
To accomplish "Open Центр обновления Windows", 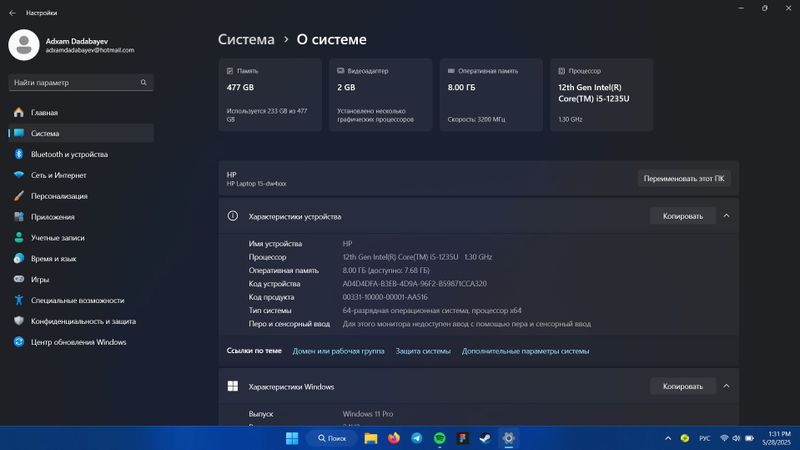I will click(81, 342).
